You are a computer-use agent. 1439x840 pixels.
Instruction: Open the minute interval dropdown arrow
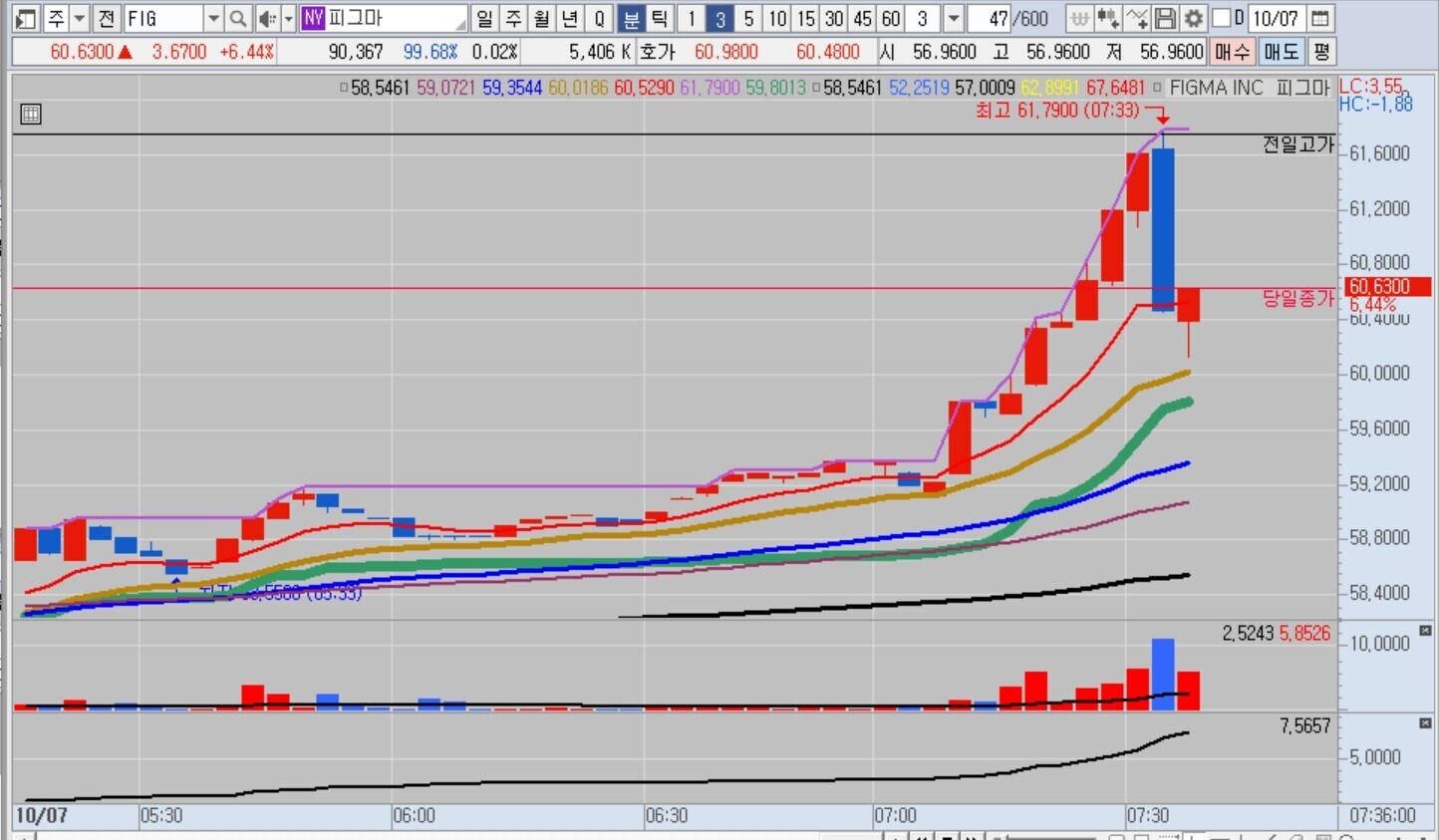click(953, 18)
